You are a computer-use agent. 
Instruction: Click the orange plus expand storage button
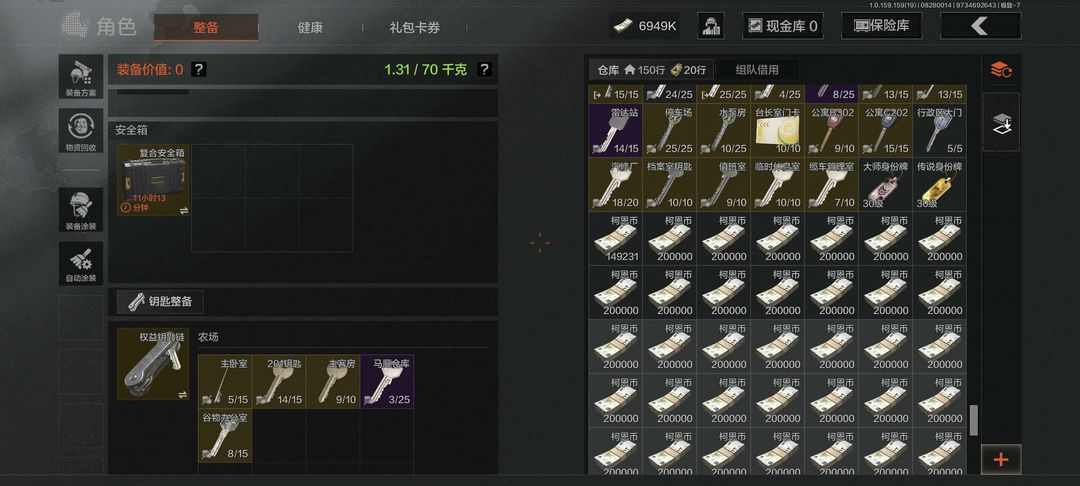point(1001,460)
